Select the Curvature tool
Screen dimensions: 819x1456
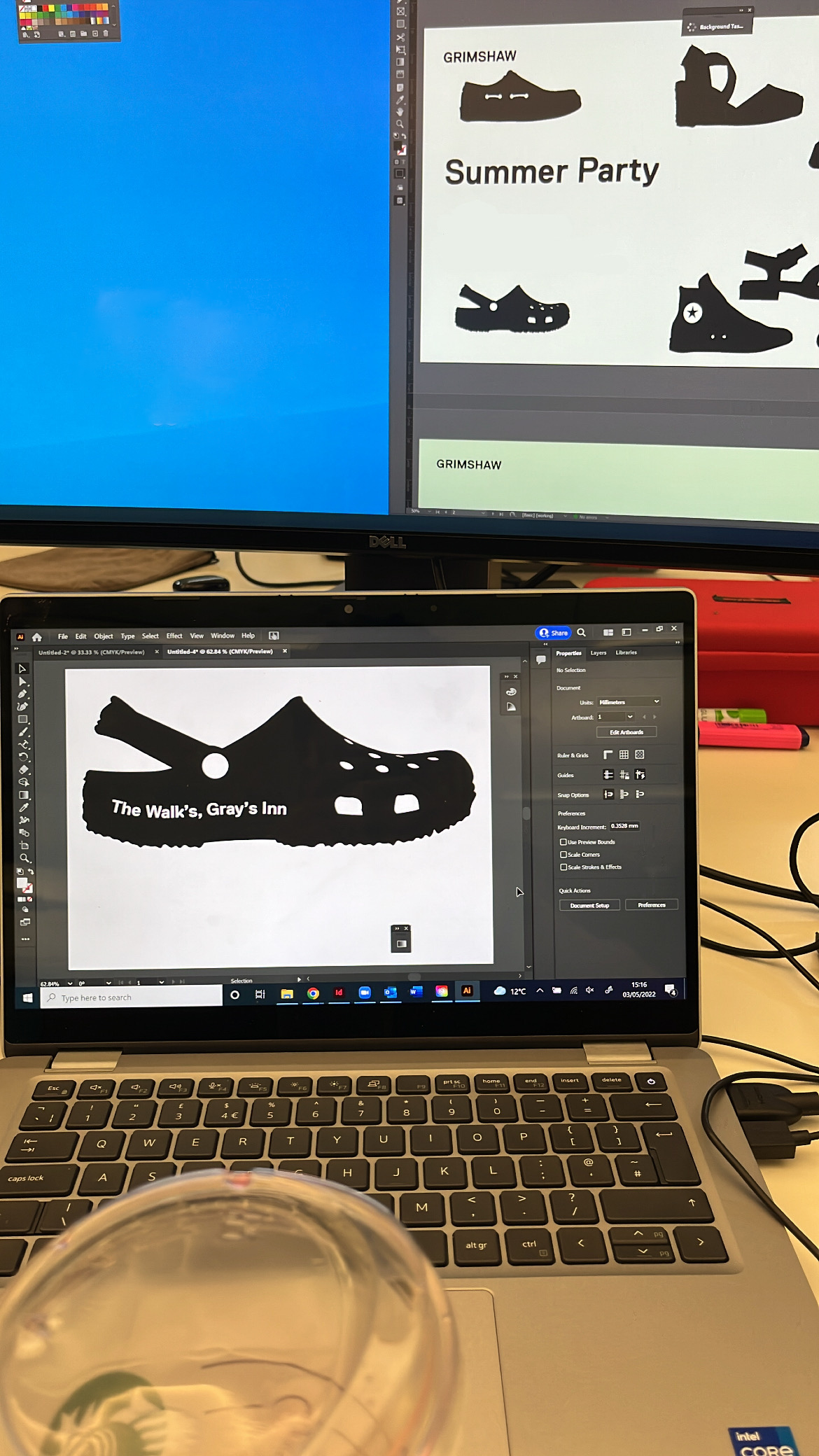(22, 707)
